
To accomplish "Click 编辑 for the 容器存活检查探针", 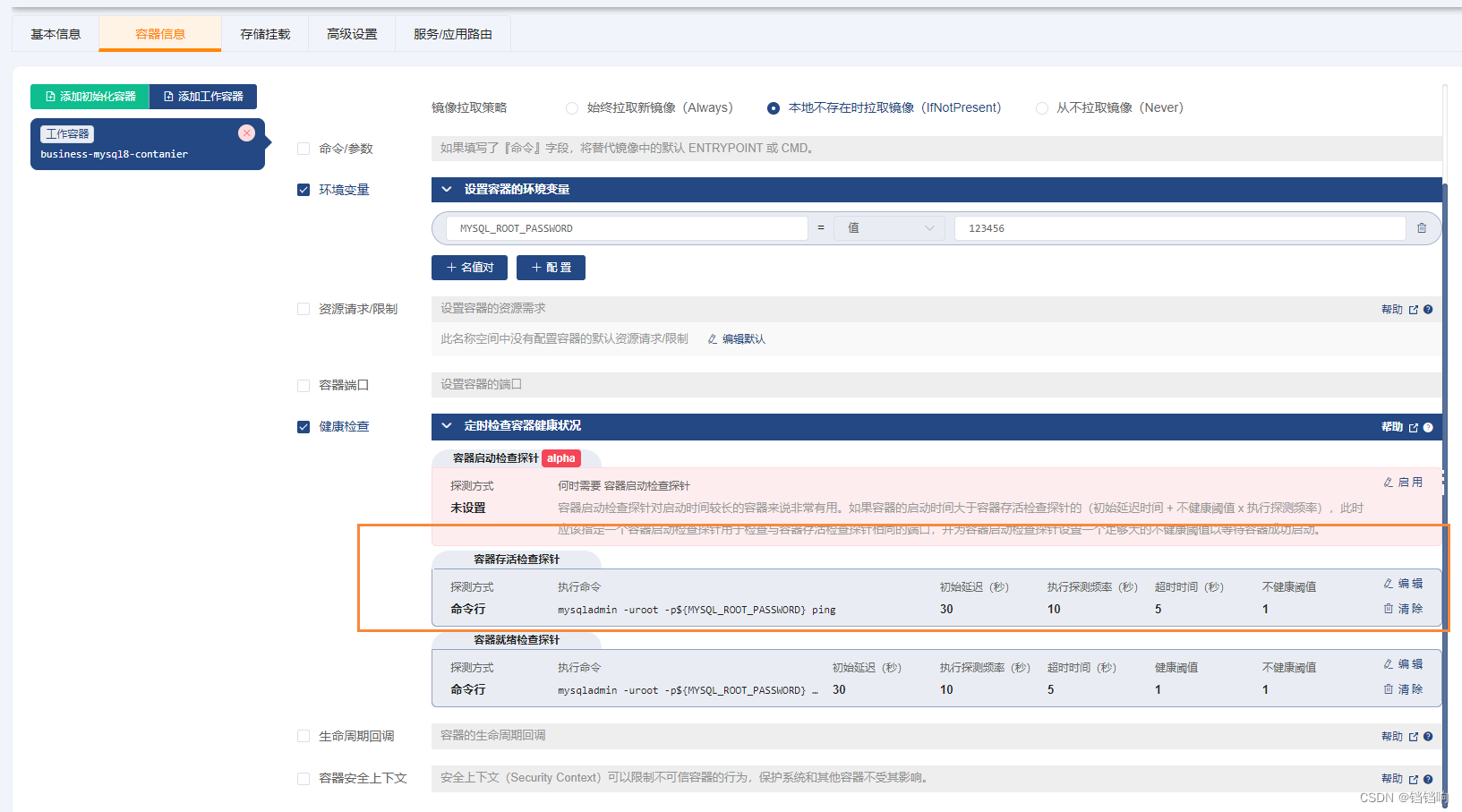I will pyautogui.click(x=1403, y=584).
